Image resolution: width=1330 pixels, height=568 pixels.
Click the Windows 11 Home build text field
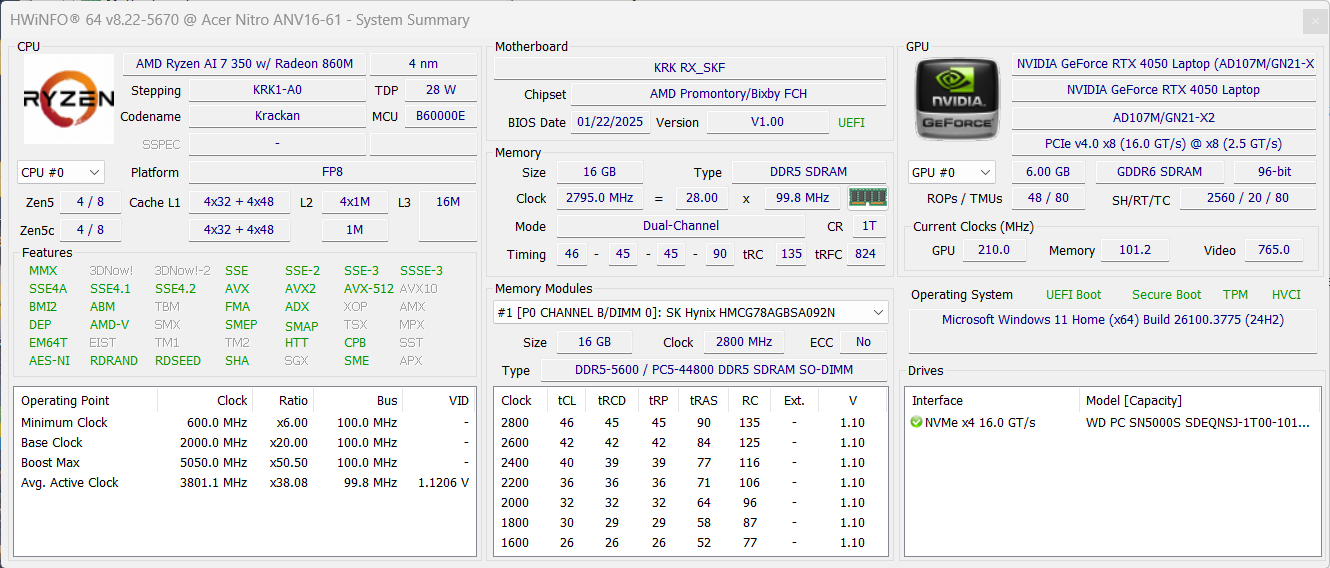tap(1113, 320)
